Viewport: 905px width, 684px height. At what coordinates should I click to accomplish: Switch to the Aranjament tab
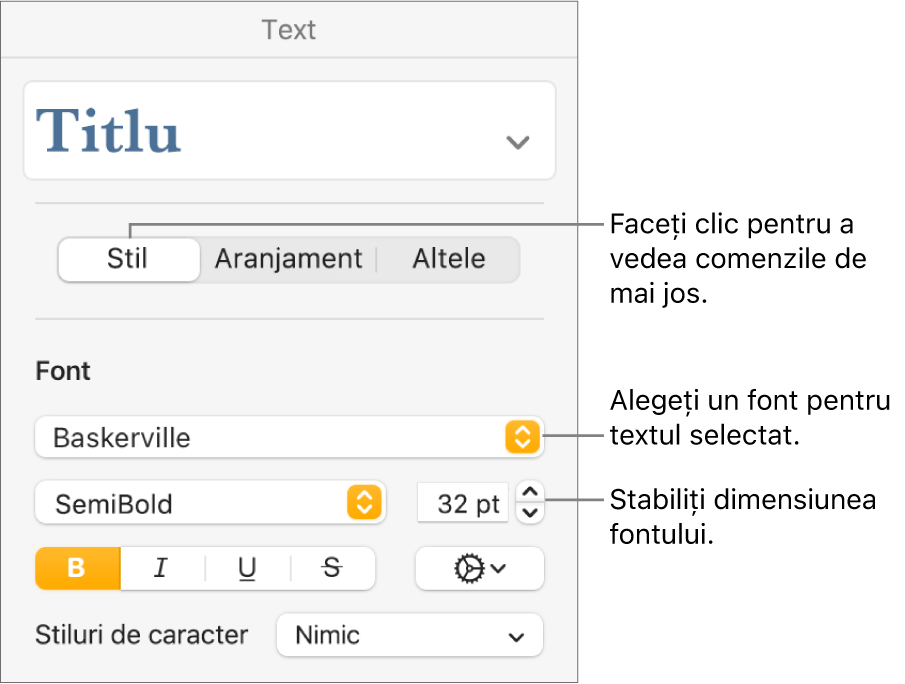tap(288, 259)
